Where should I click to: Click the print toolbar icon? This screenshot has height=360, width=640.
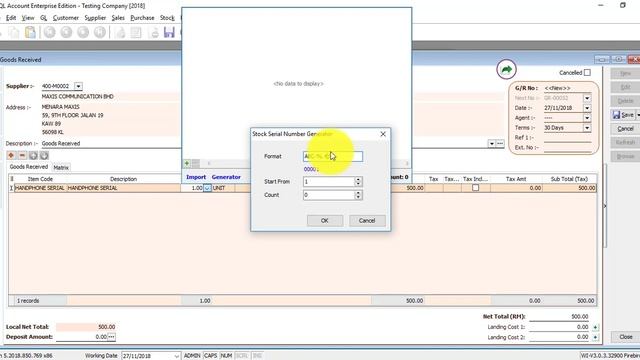pos(154,33)
